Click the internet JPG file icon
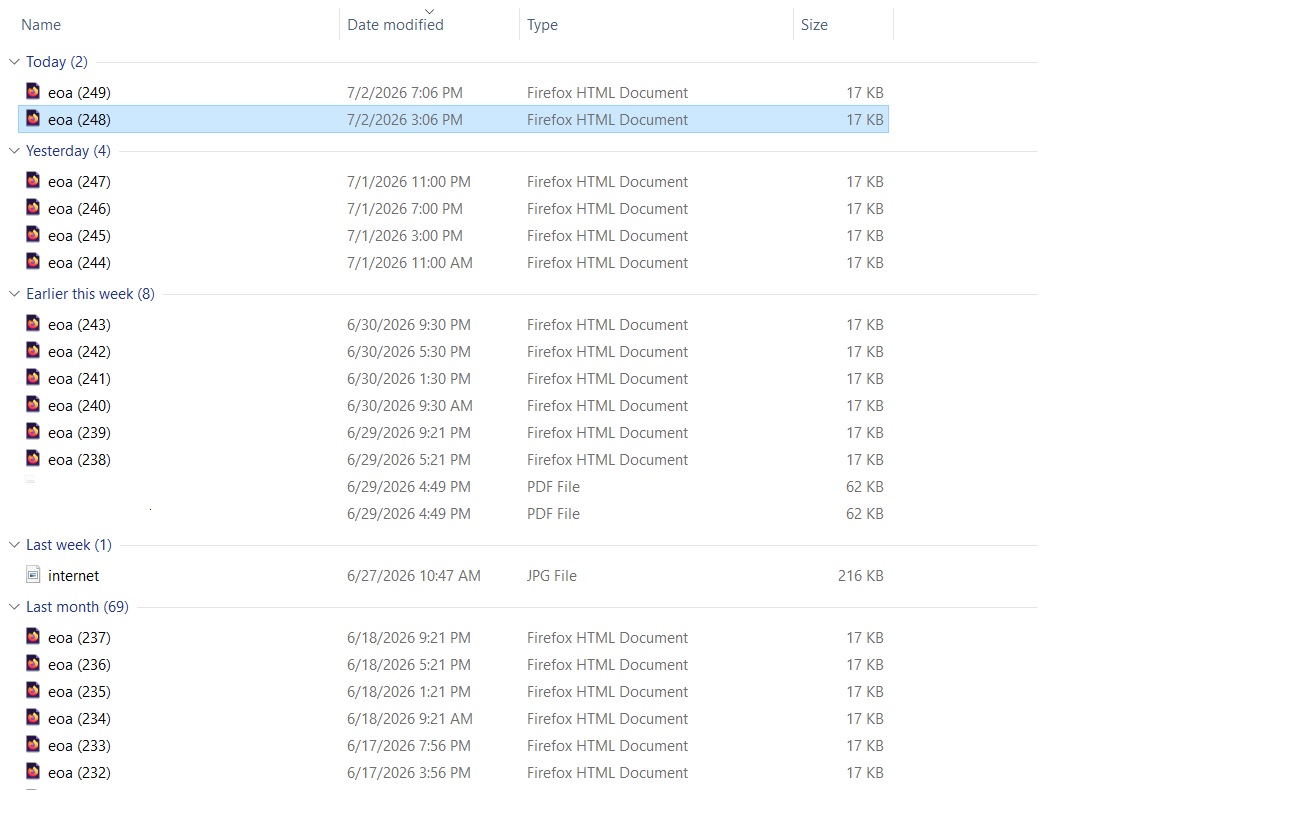This screenshot has width=1293, height=817. (x=33, y=575)
